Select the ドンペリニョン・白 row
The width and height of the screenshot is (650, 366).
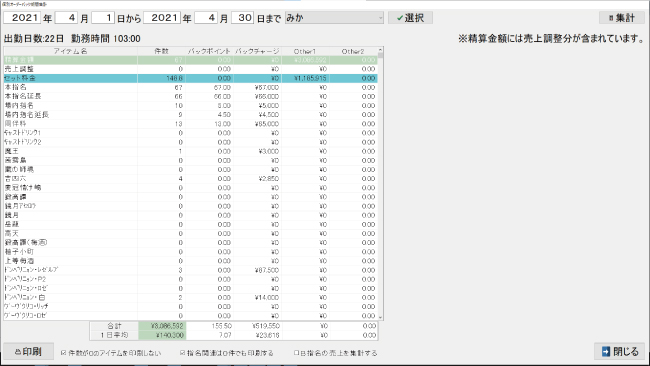(x=191, y=298)
